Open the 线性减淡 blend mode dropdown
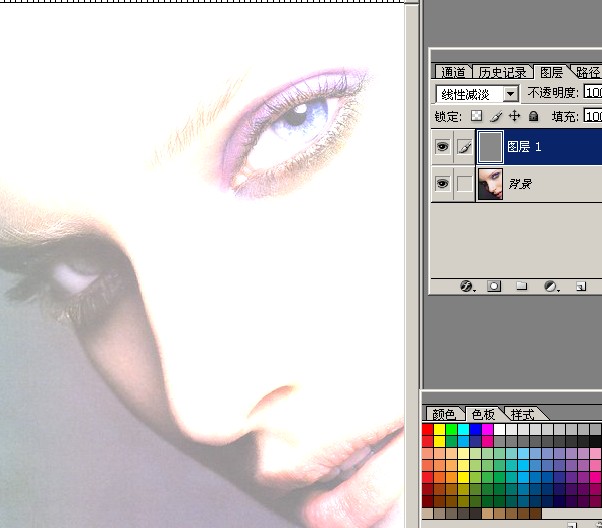This screenshot has height=528, width=602. tap(511, 94)
